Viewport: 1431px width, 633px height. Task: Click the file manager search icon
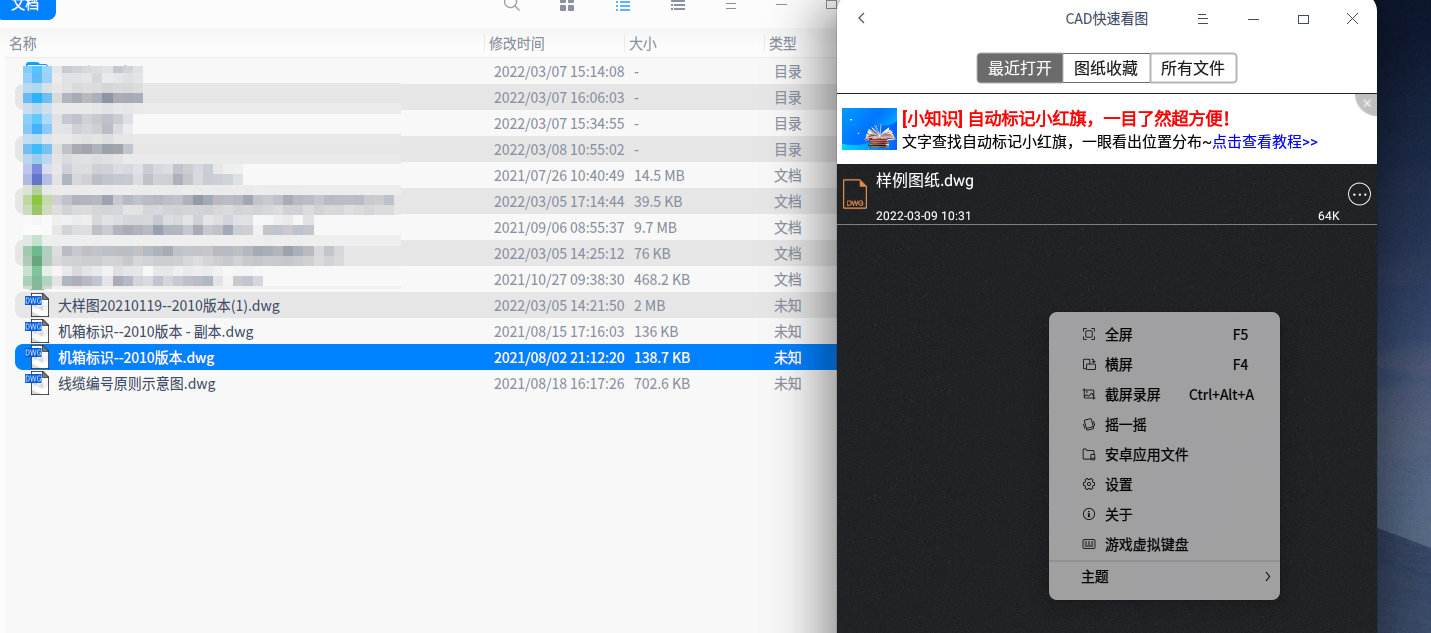click(x=512, y=5)
